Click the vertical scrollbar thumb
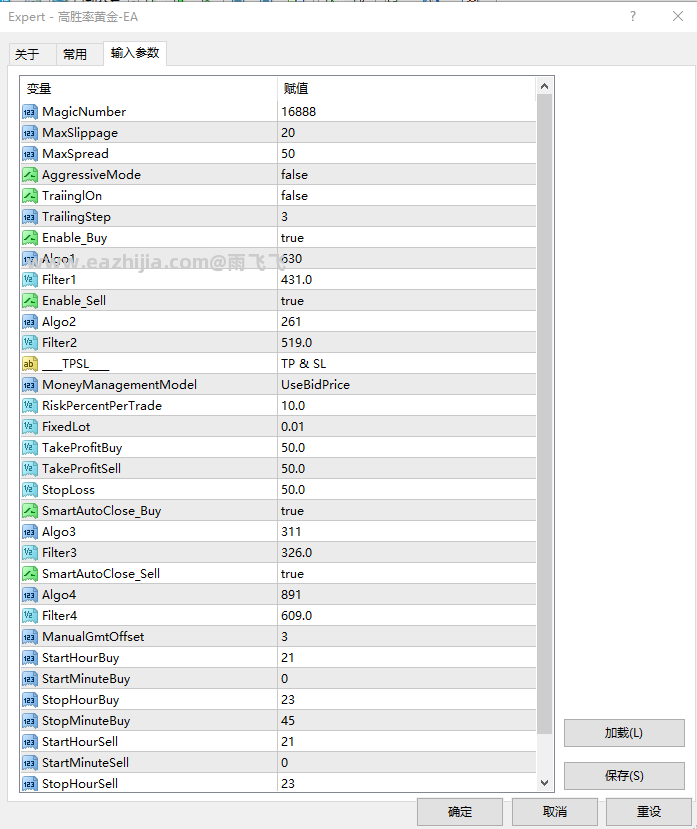Screen dimensions: 697x829 tap(544, 413)
